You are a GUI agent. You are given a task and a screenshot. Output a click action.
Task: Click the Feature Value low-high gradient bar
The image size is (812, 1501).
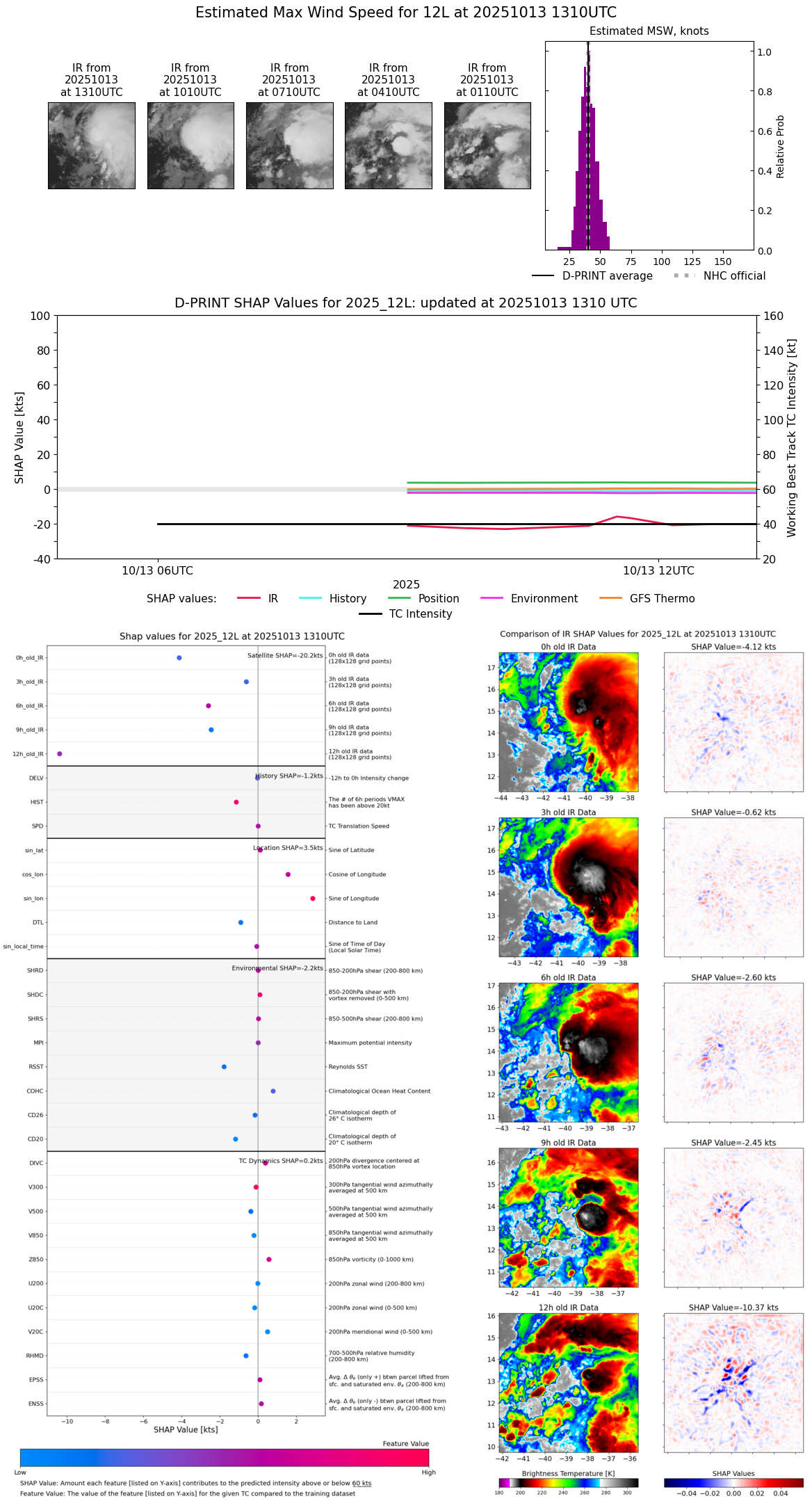click(225, 1457)
